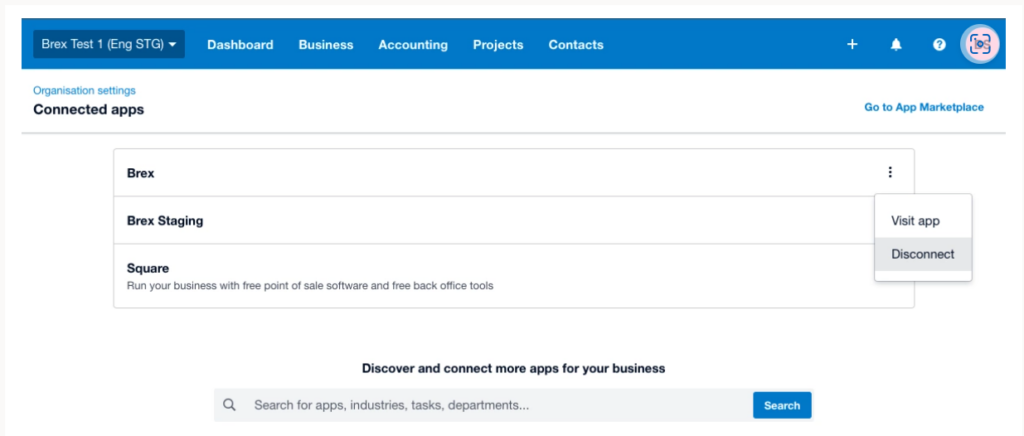
Task: Open the user profile avatar
Action: click(980, 44)
